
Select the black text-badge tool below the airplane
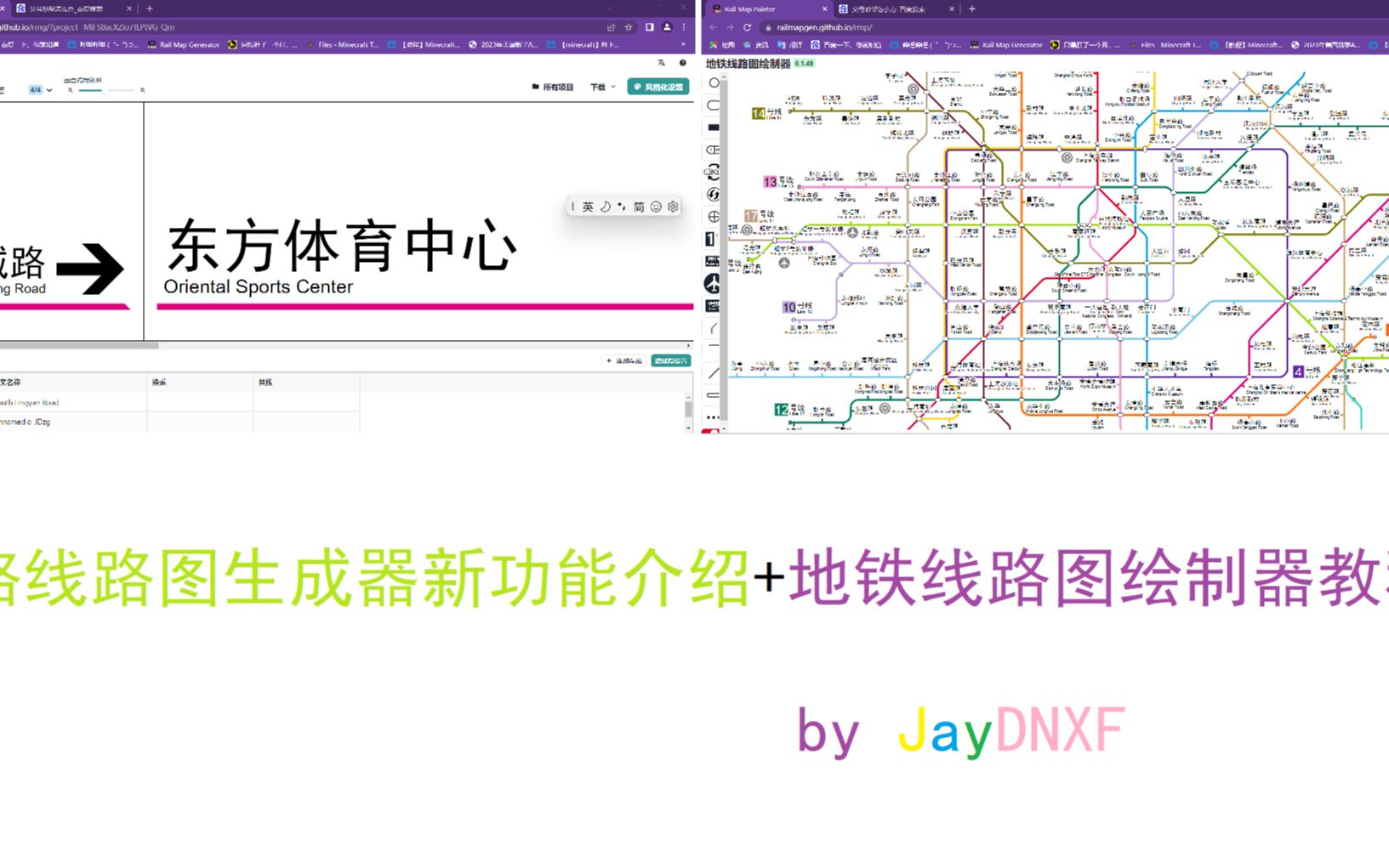click(713, 306)
